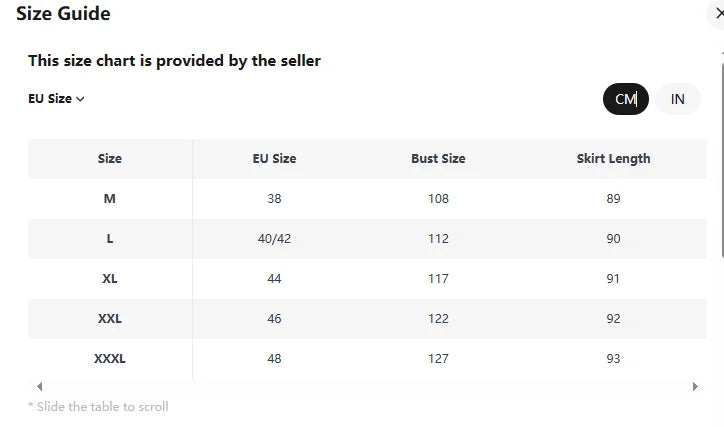Select the Skirt Length column header
The image size is (724, 427).
(613, 158)
